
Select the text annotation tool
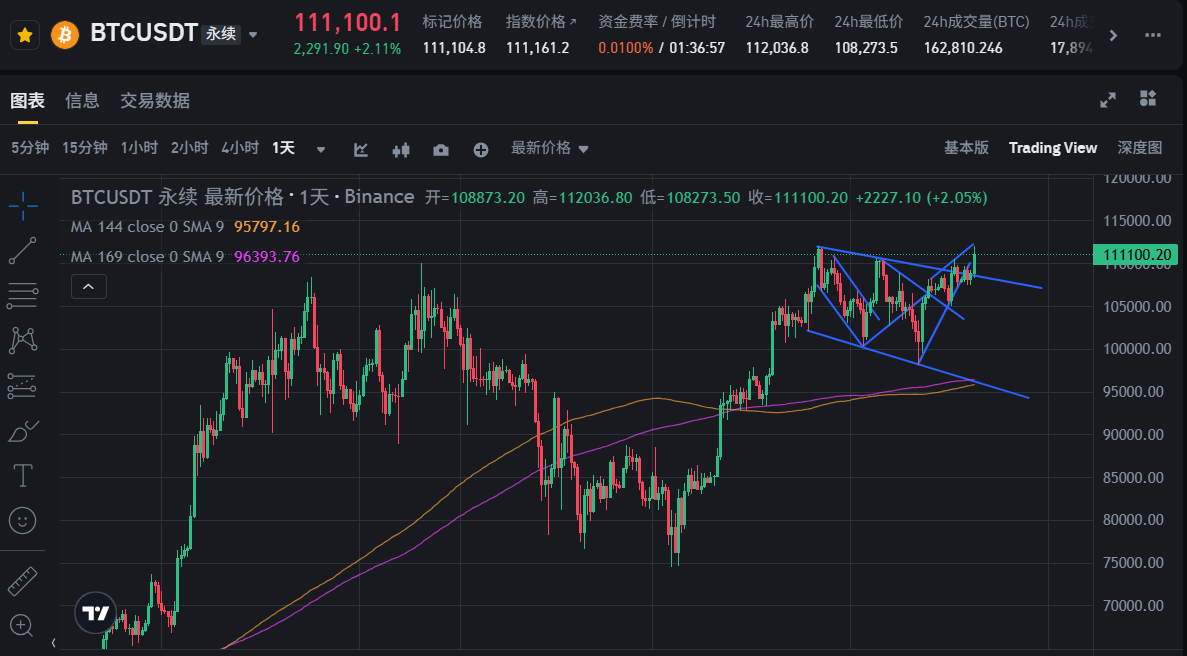pyautogui.click(x=22, y=476)
